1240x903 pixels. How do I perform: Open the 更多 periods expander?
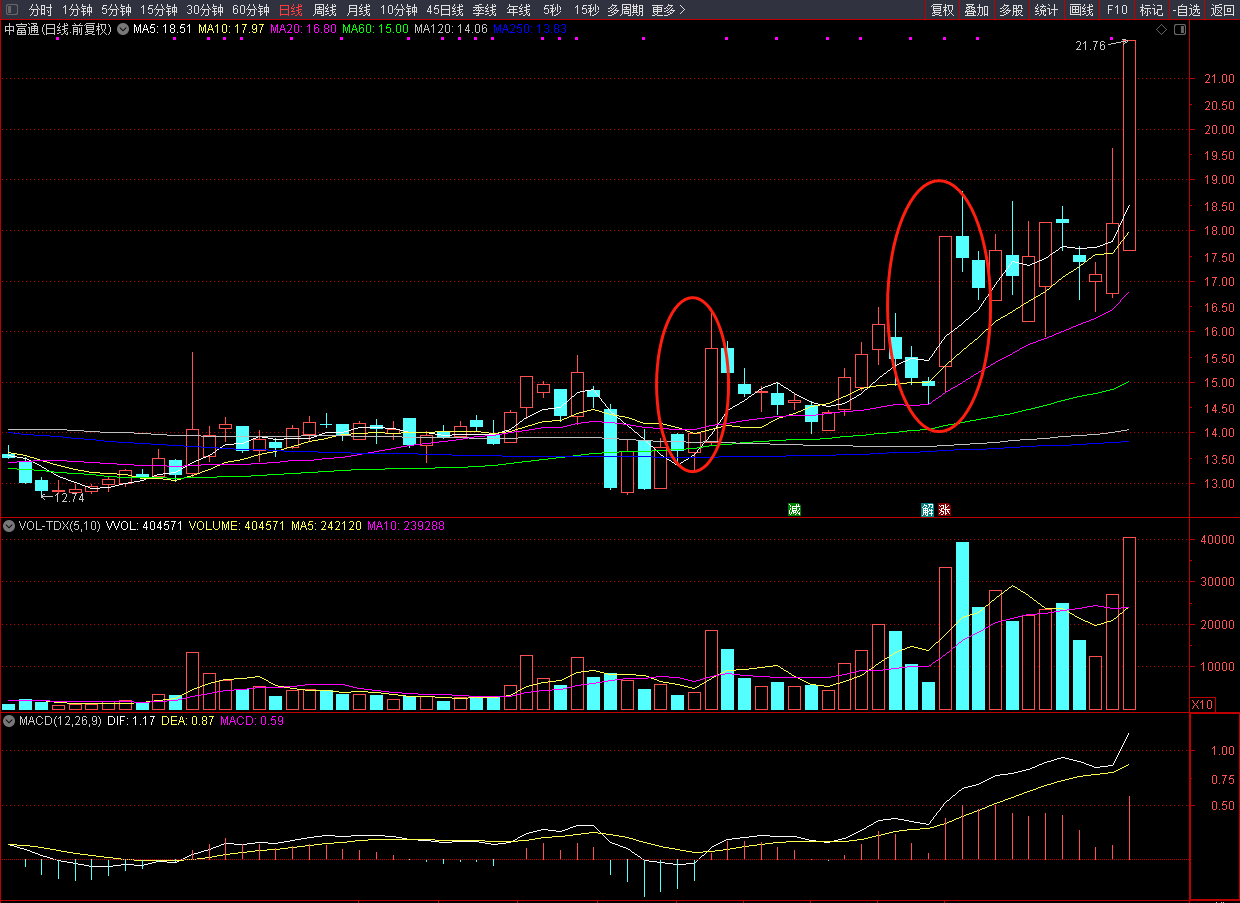click(x=668, y=10)
